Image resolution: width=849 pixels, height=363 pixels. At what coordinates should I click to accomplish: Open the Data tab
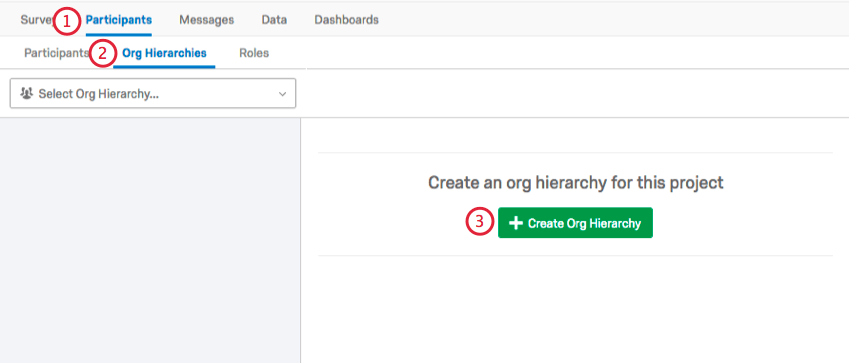tap(274, 20)
